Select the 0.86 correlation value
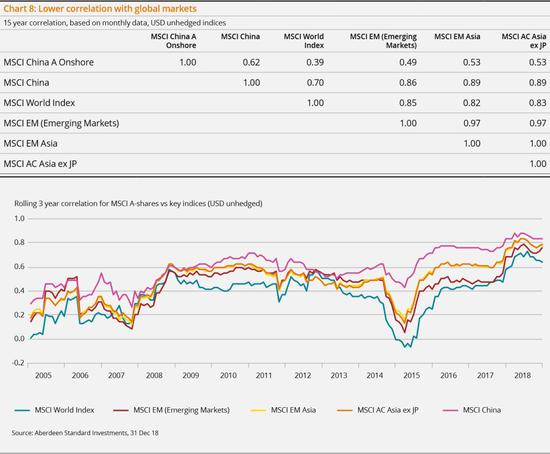 pos(408,83)
